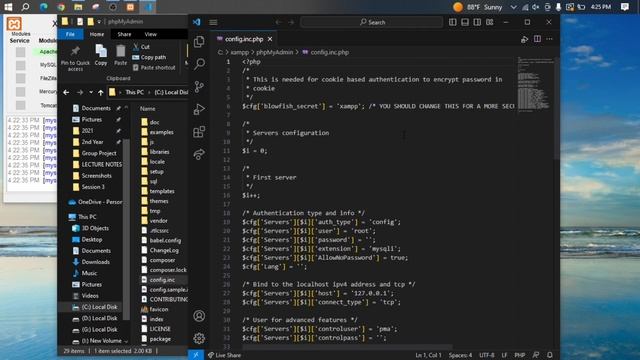
Task: Change indentation via Spaces: 4
Action: click(x=460, y=355)
